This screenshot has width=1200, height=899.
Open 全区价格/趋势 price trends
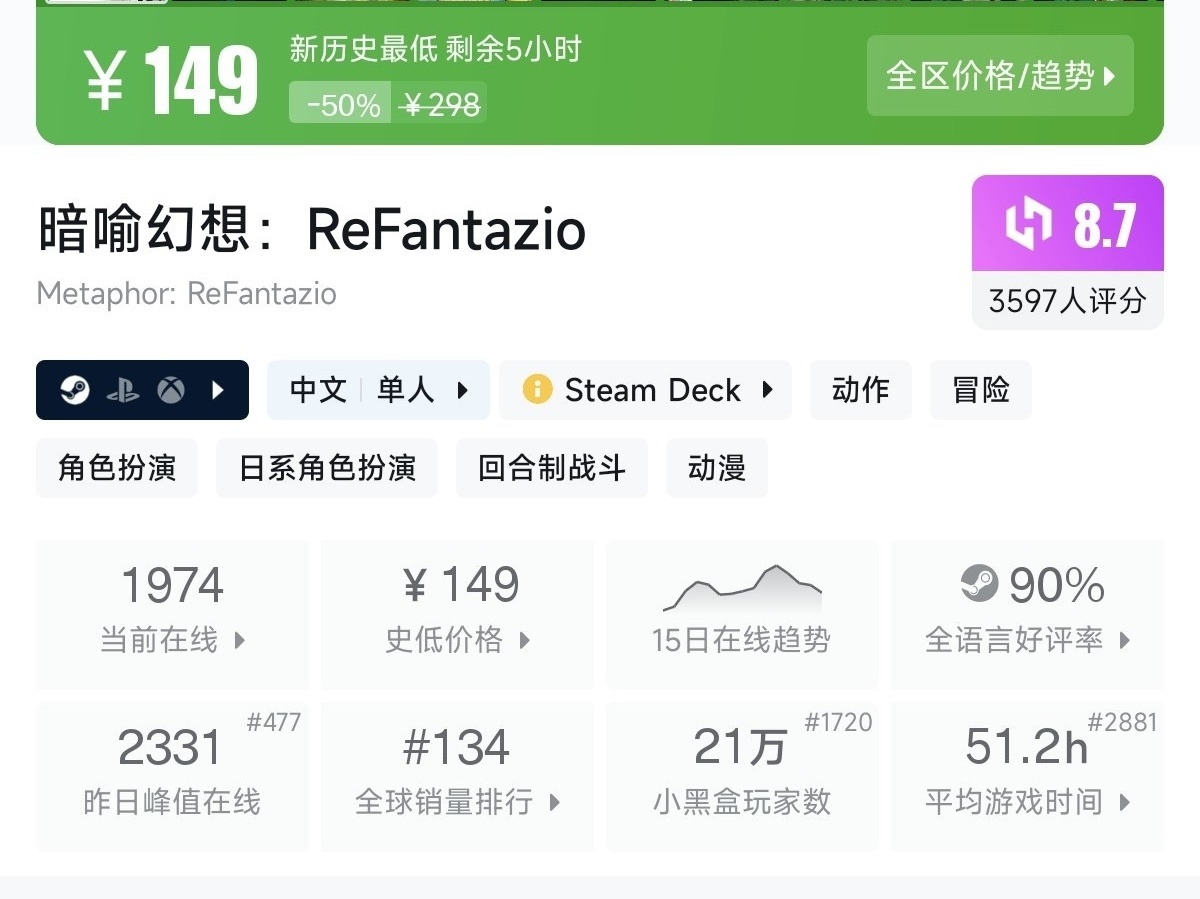1000,76
